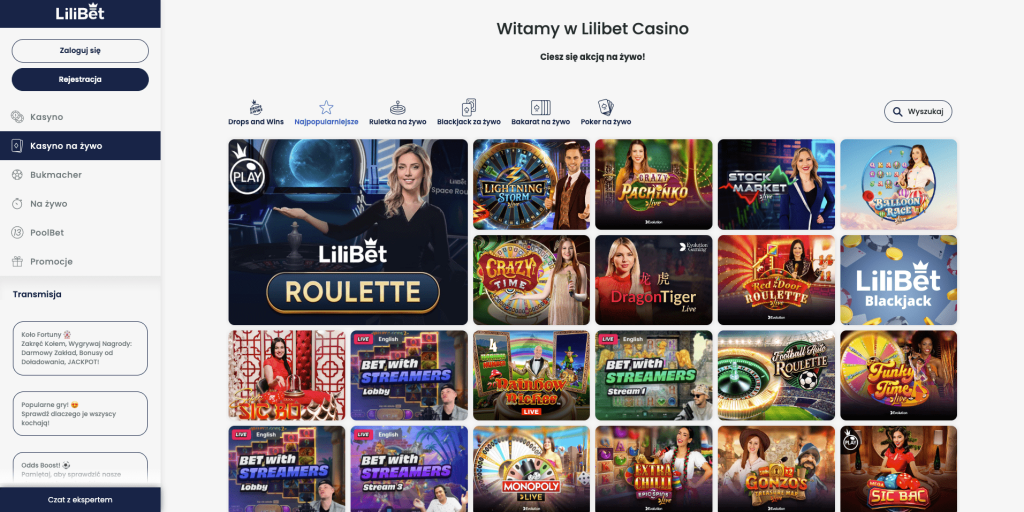Open the Wyszukaj search field
This screenshot has width=1024, height=512.
pyautogui.click(x=918, y=112)
